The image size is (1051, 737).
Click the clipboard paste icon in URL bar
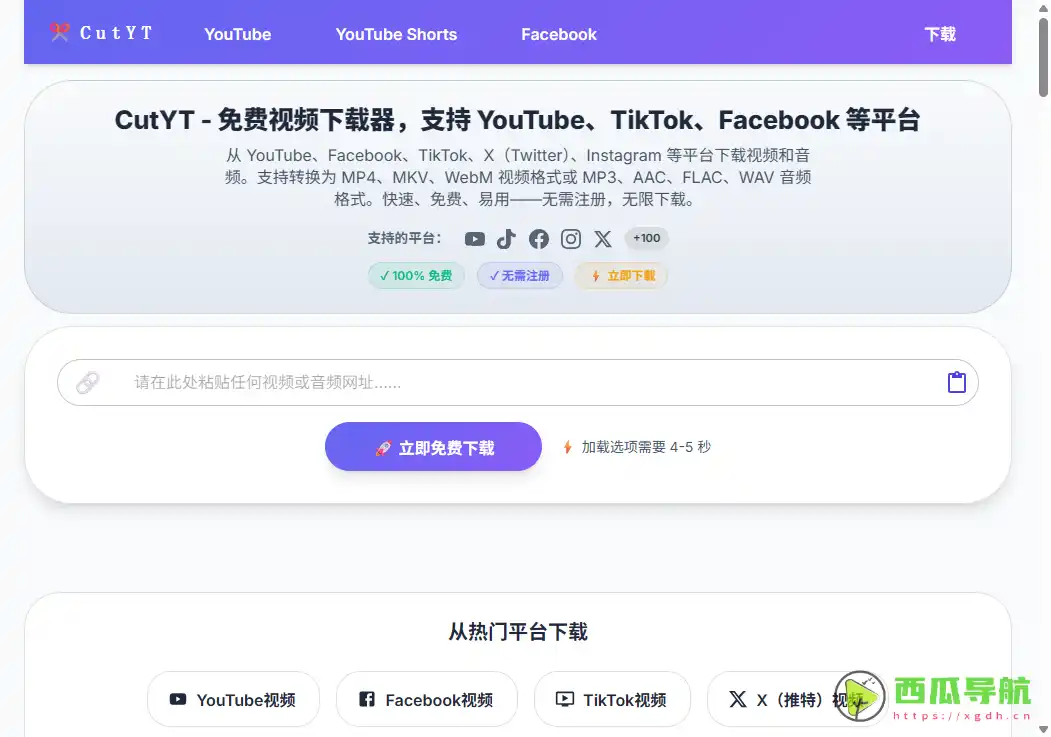[x=956, y=381]
